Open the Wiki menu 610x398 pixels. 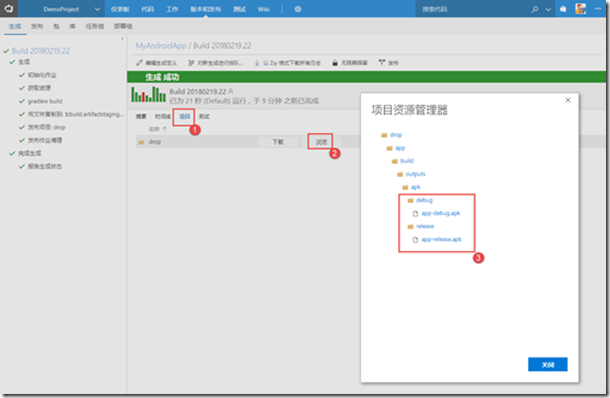(263, 9)
